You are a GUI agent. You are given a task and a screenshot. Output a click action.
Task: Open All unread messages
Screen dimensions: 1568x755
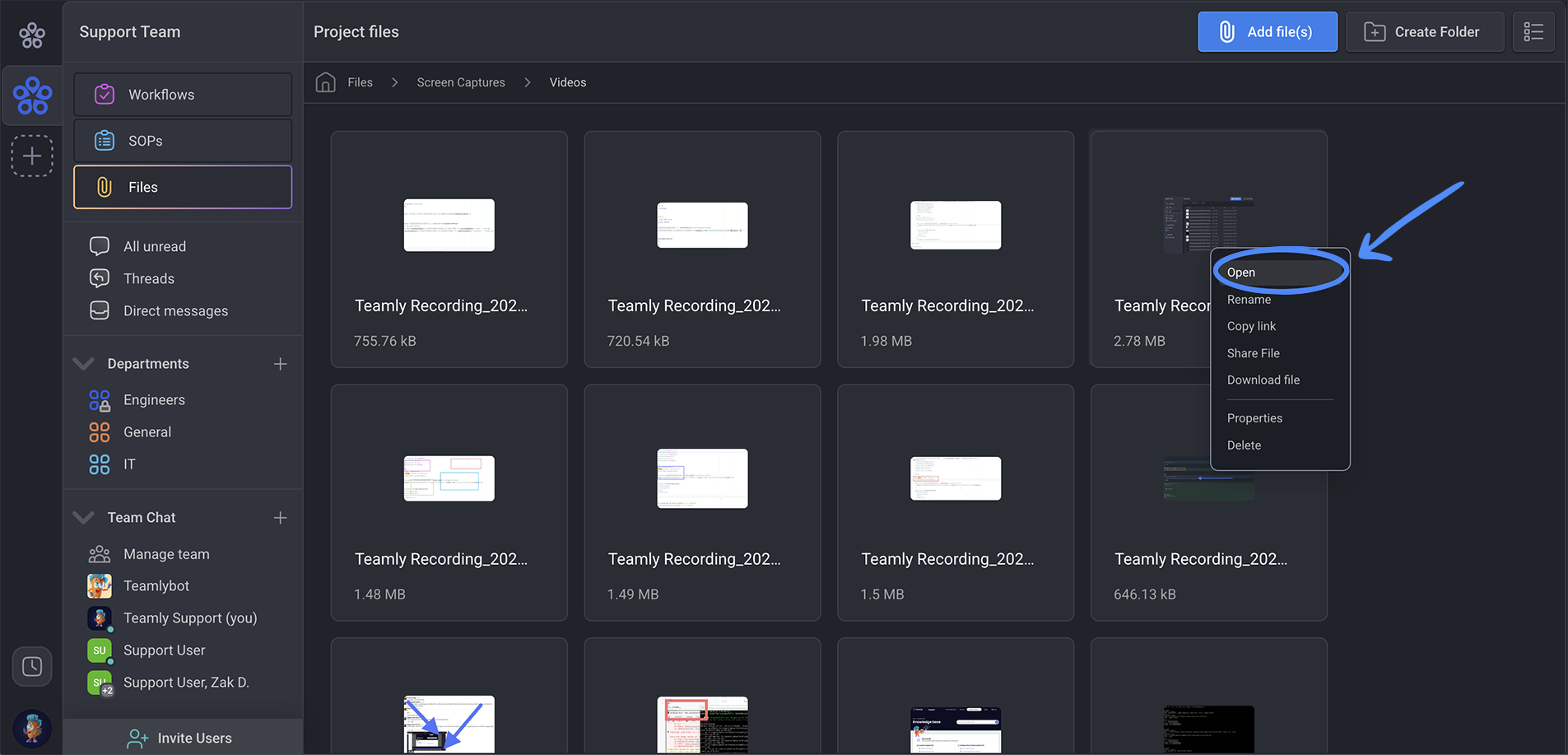[x=155, y=246]
